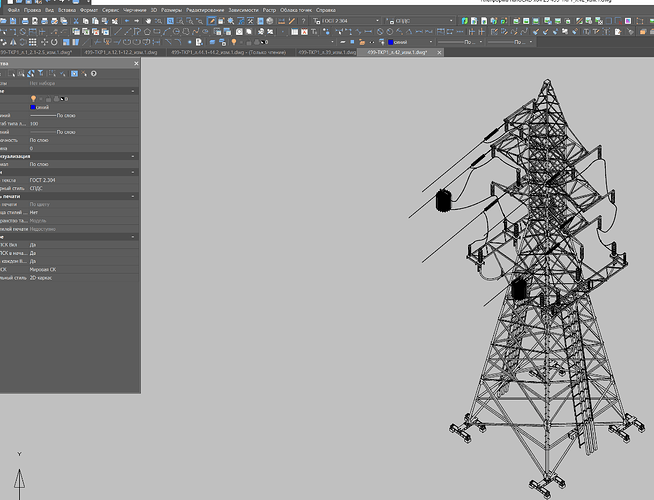Click the Mirror objects icon

pyautogui.click(x=13, y=42)
